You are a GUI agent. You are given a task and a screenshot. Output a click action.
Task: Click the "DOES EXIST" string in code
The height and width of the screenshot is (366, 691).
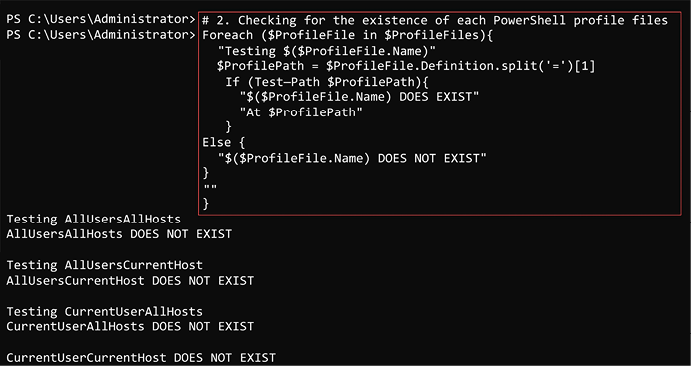click(359, 97)
